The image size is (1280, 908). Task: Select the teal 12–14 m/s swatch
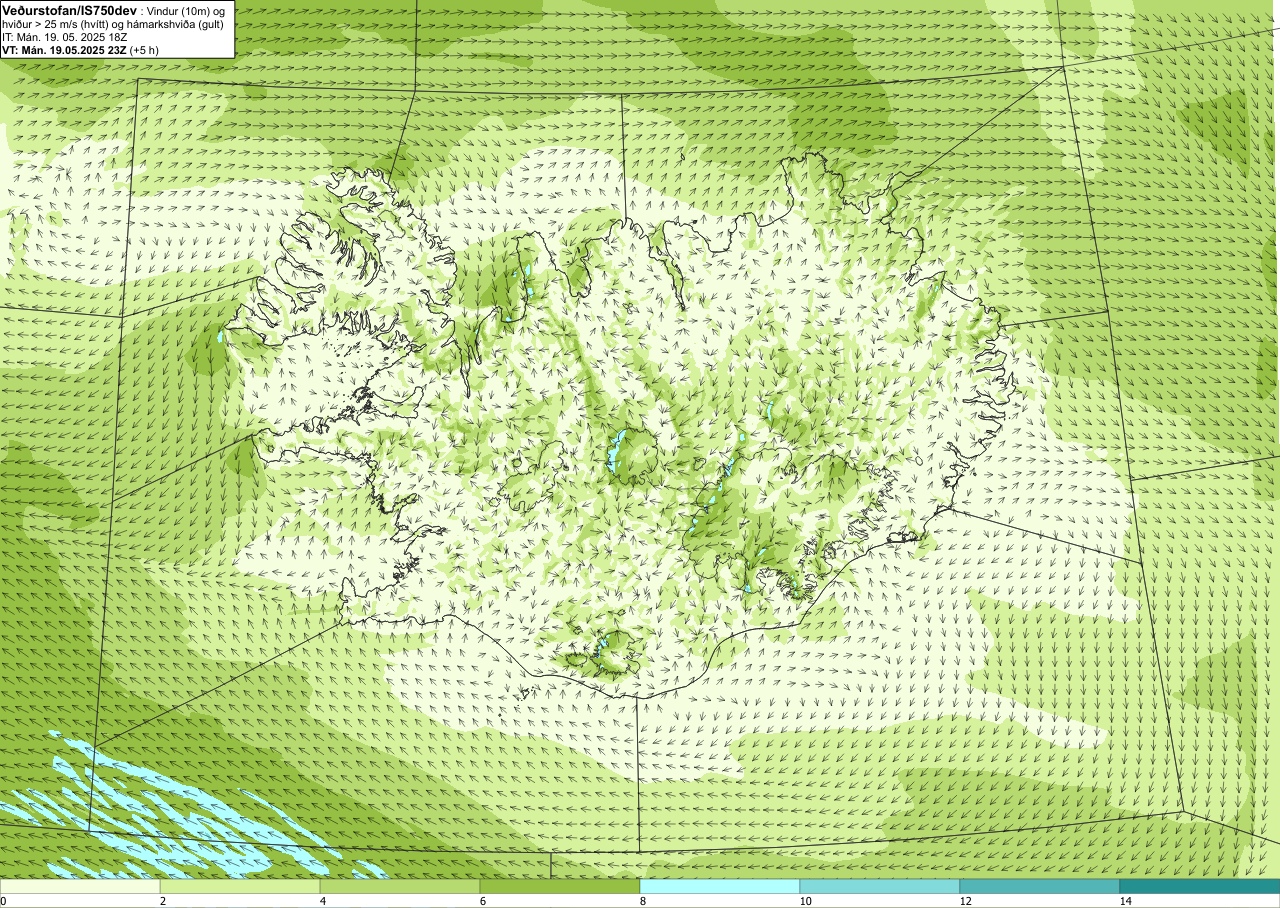[1040, 886]
